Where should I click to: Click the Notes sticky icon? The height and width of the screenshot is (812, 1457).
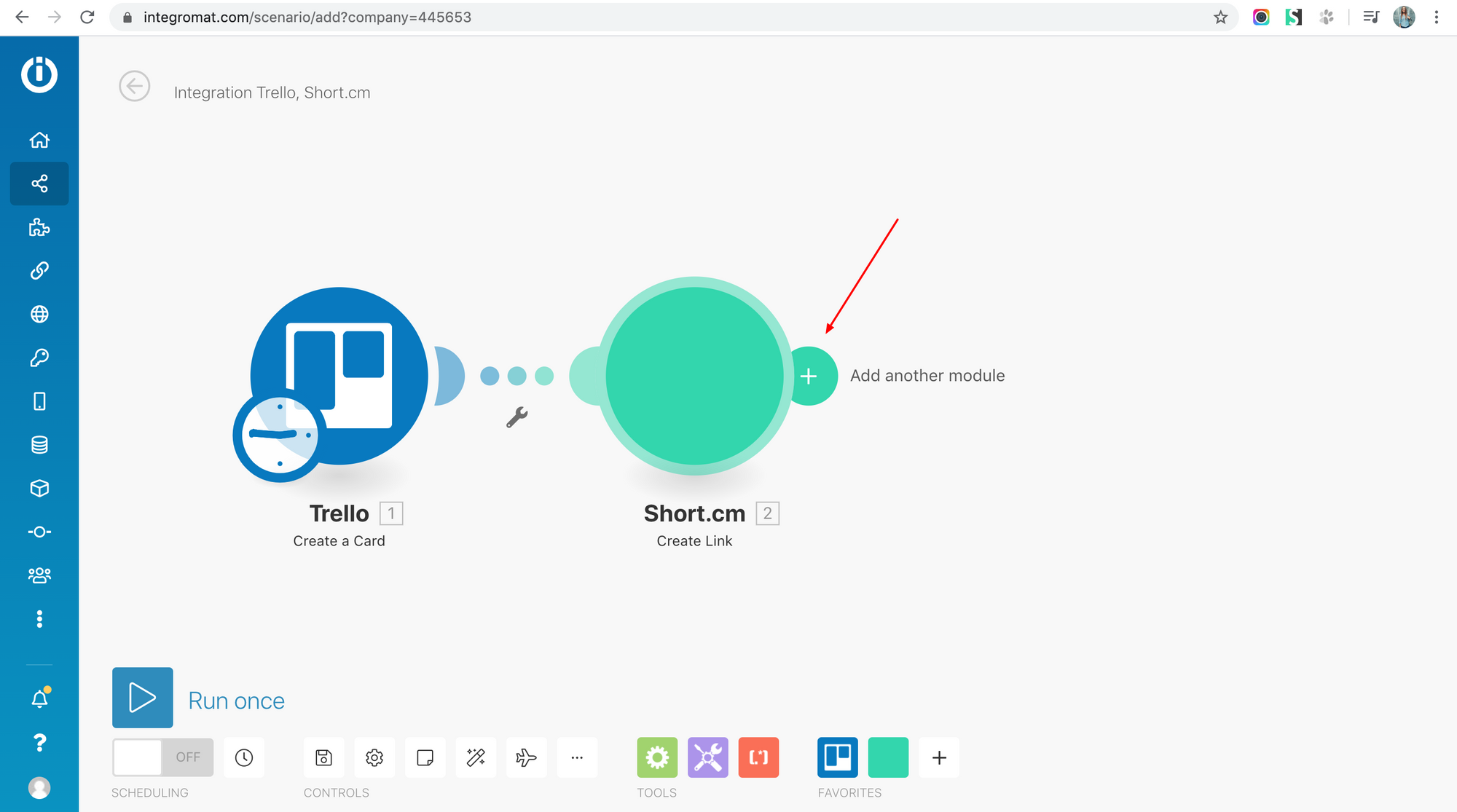point(425,757)
